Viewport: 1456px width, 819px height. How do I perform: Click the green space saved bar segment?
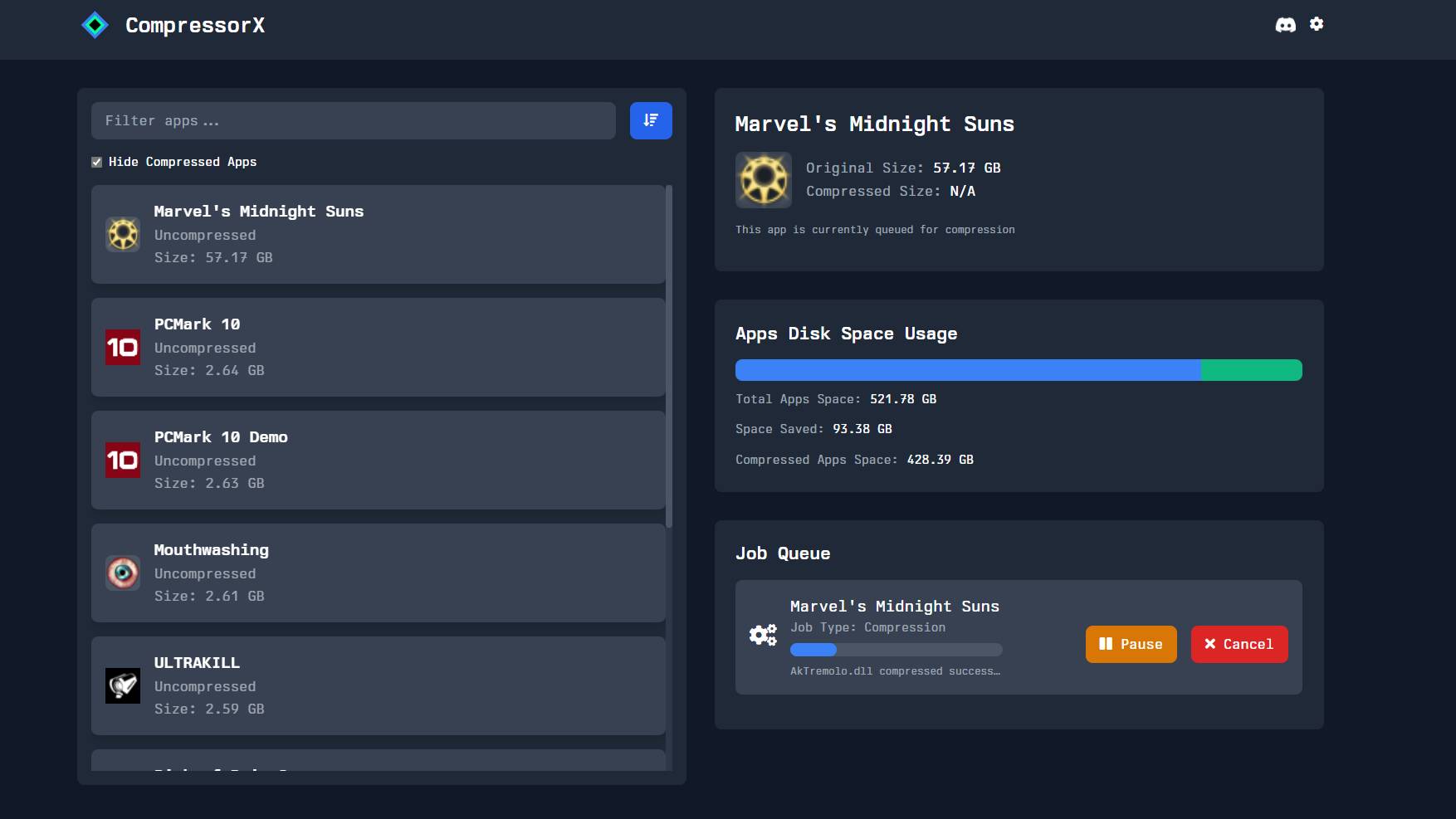1252,370
